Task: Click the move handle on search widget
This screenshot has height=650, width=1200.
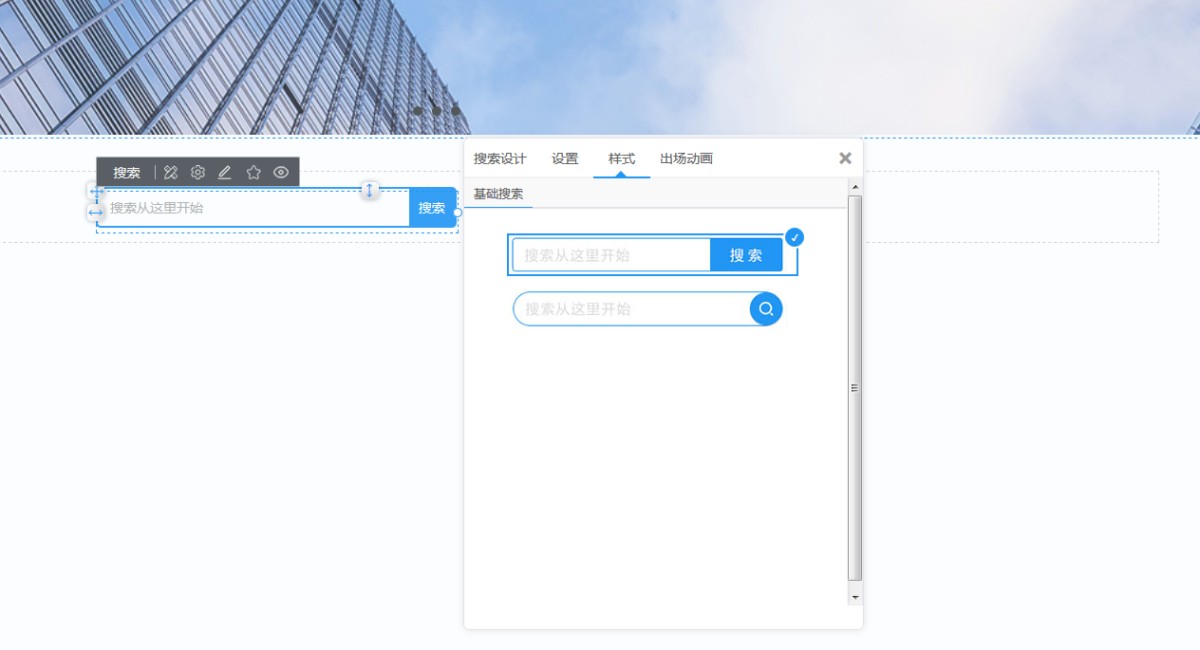Action: click(96, 192)
